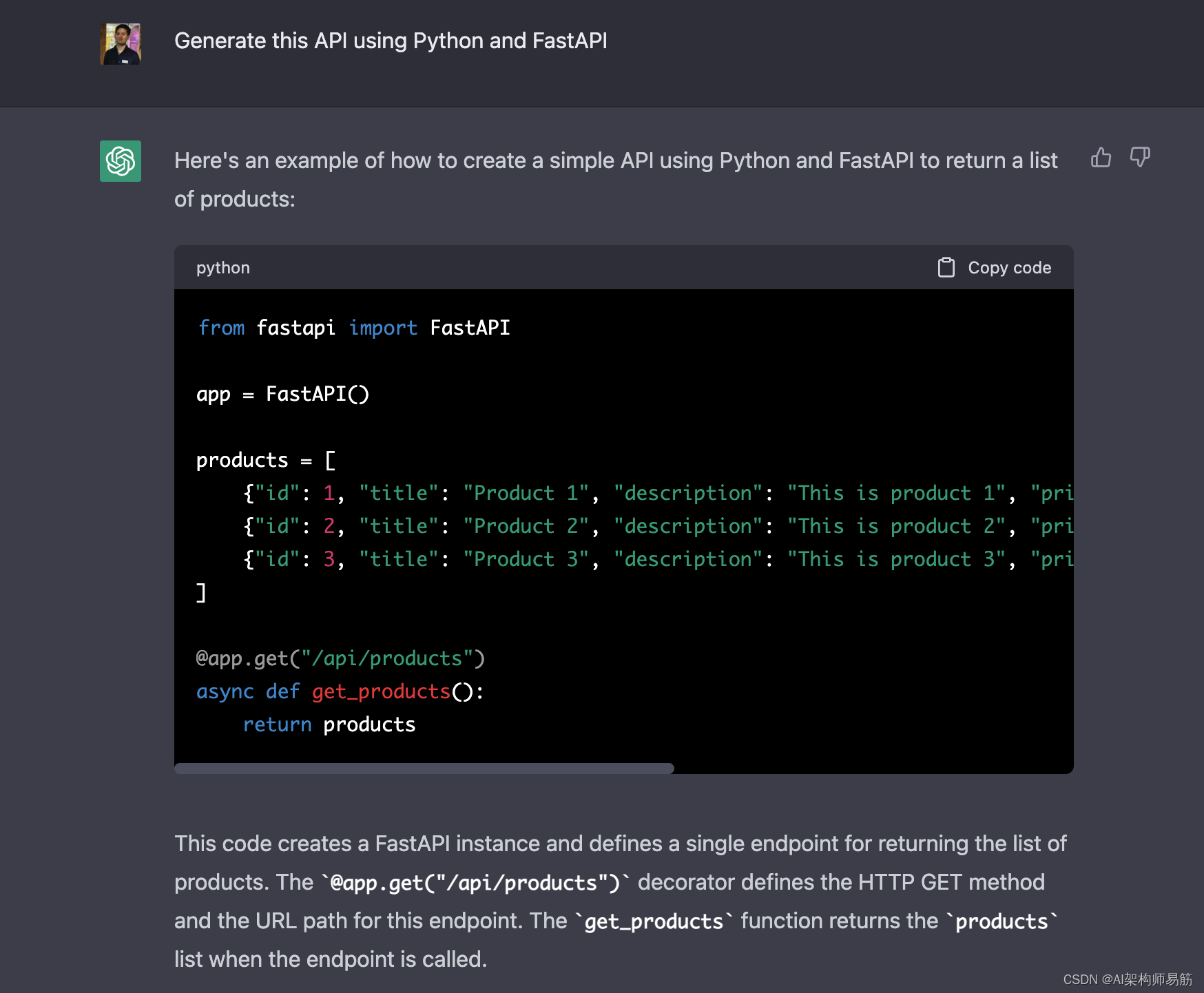Click the code row containing "Product 3"
The height and width of the screenshot is (993, 1204).
pyautogui.click(x=658, y=559)
